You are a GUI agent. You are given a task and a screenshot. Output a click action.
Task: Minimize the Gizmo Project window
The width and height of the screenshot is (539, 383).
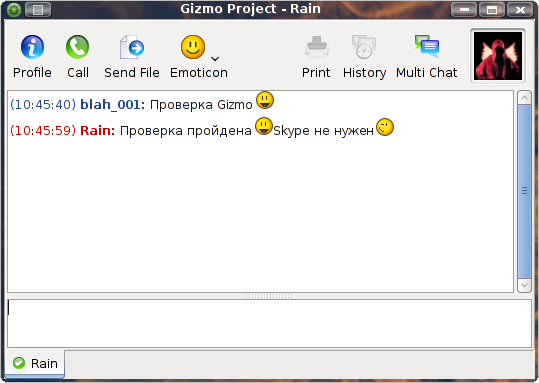pos(464,10)
